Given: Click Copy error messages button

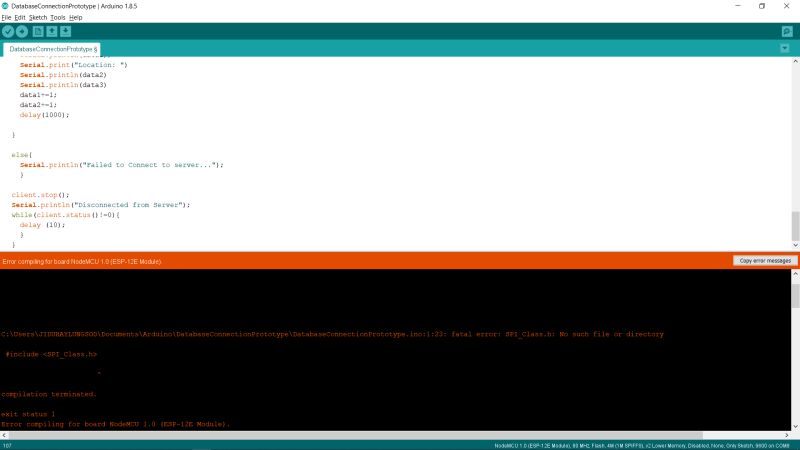Looking at the screenshot, I should coord(765,261).
